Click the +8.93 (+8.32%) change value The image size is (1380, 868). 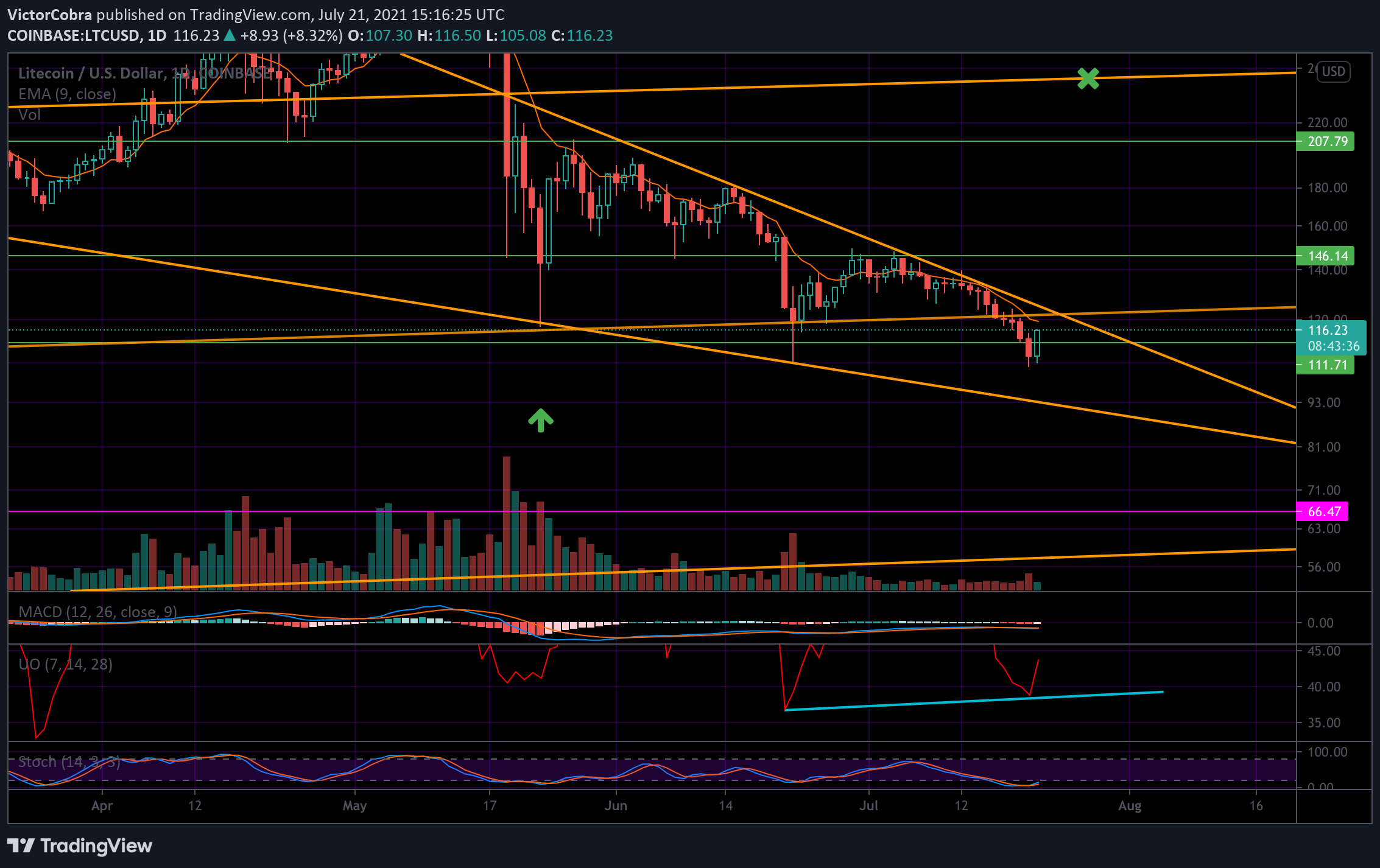point(291,35)
